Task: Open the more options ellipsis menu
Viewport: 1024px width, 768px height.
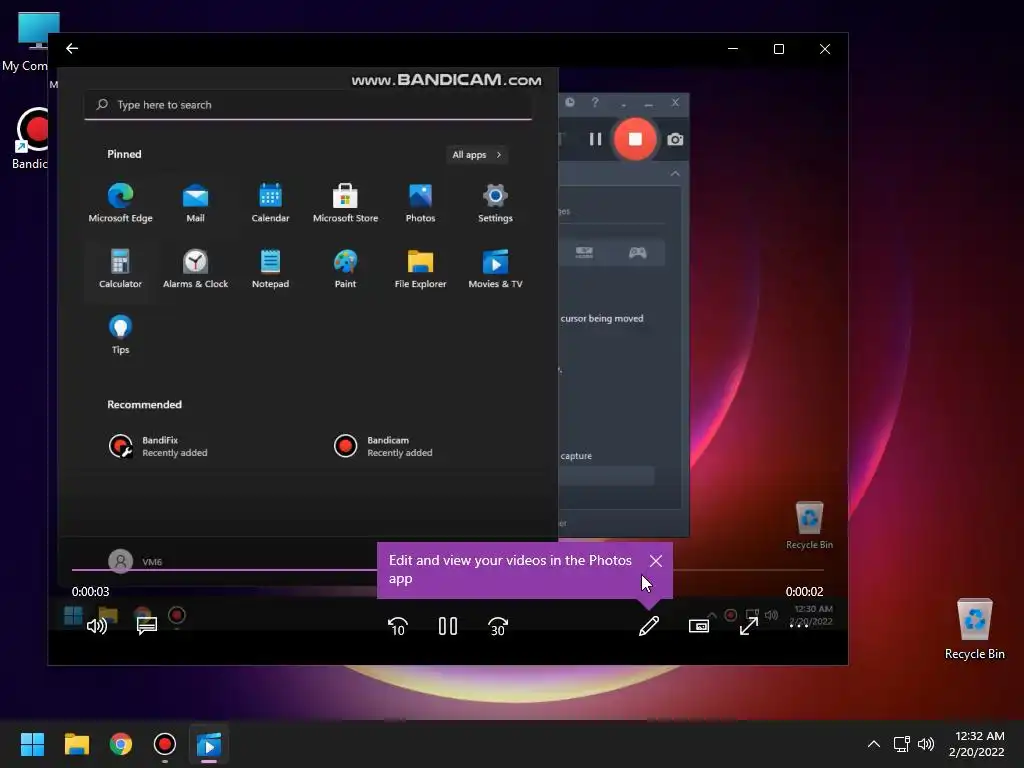Action: pyautogui.click(x=799, y=626)
